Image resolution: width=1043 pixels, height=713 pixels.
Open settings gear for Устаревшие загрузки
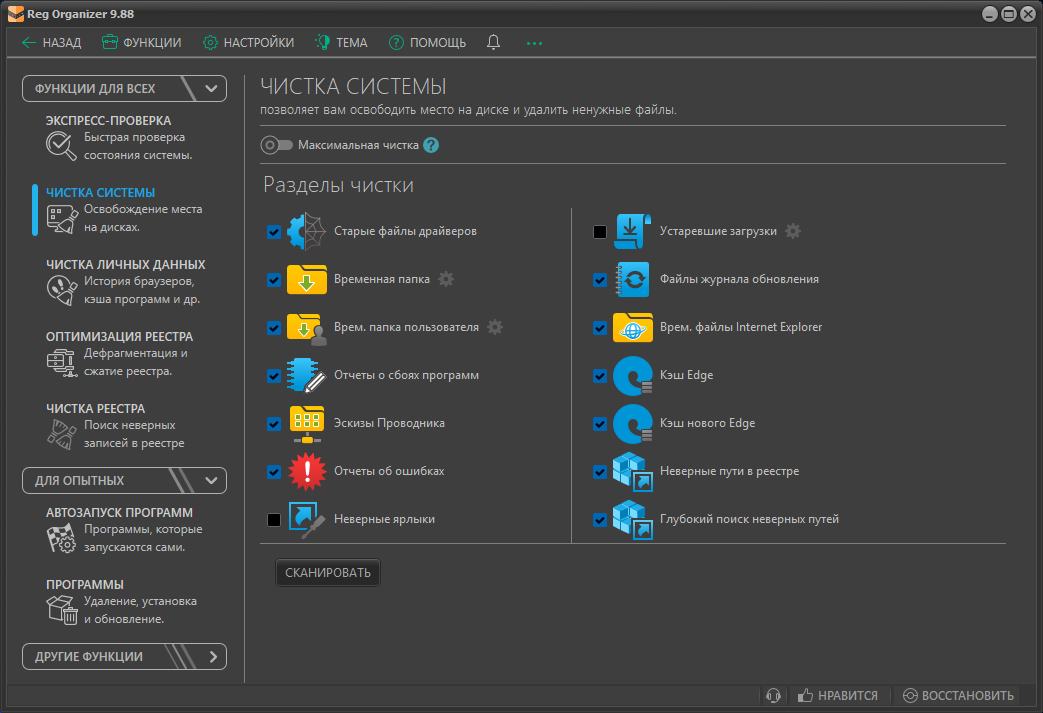[x=793, y=231]
